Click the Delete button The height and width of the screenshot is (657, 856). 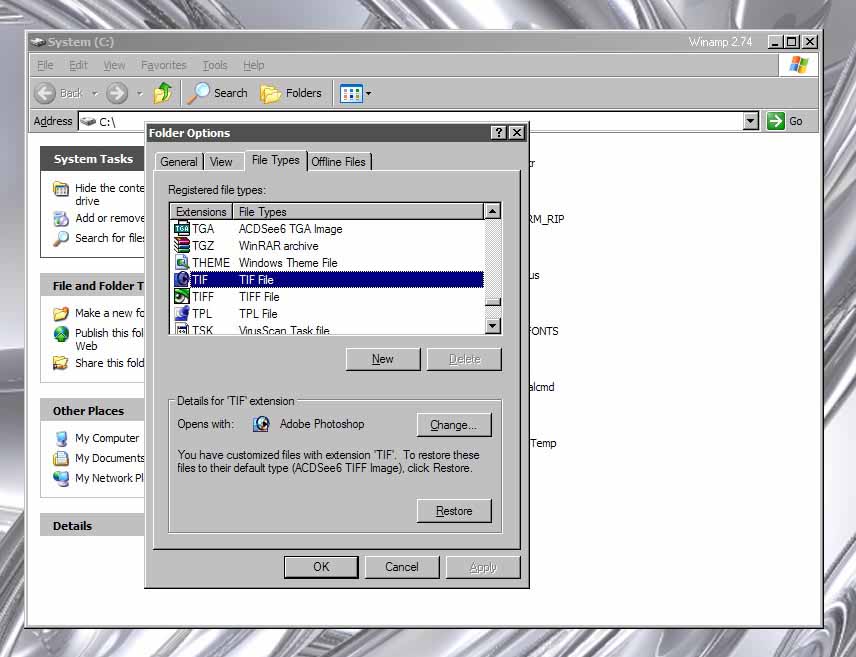pyautogui.click(x=464, y=359)
